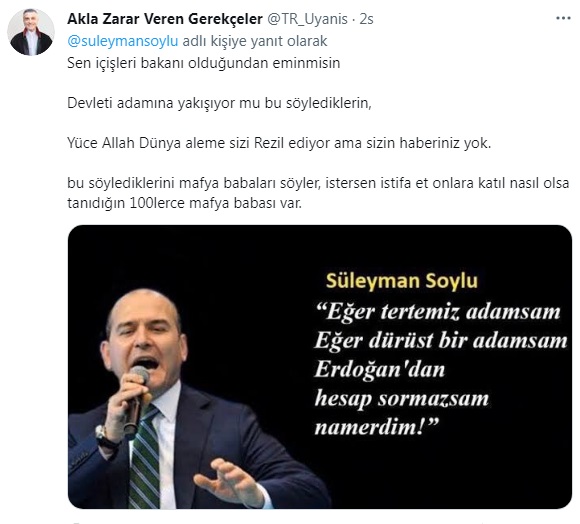Open the author's round profile avatar
Screen dimensions: 580x524
click(x=31, y=32)
